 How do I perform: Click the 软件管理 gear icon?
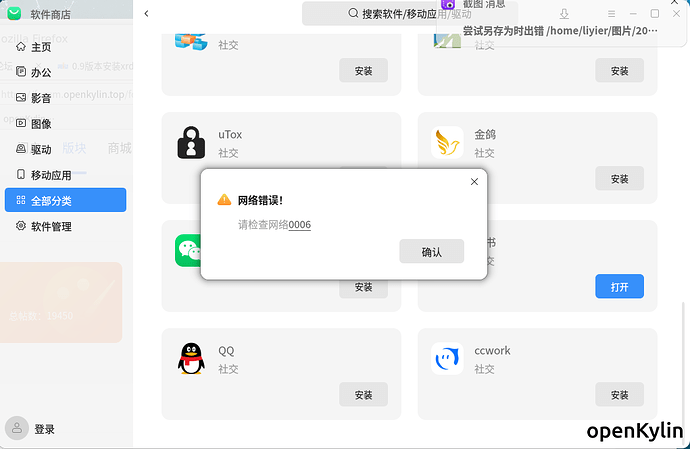pos(21,225)
